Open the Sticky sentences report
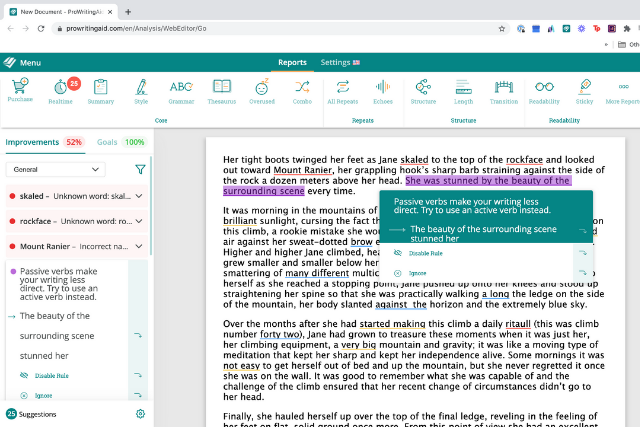 pyautogui.click(x=585, y=91)
